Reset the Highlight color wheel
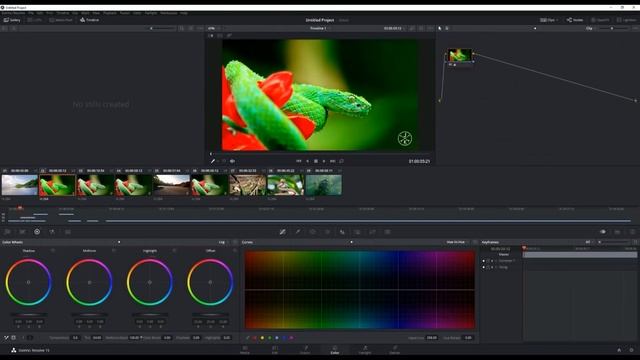This screenshot has width=640, height=360. point(174,251)
